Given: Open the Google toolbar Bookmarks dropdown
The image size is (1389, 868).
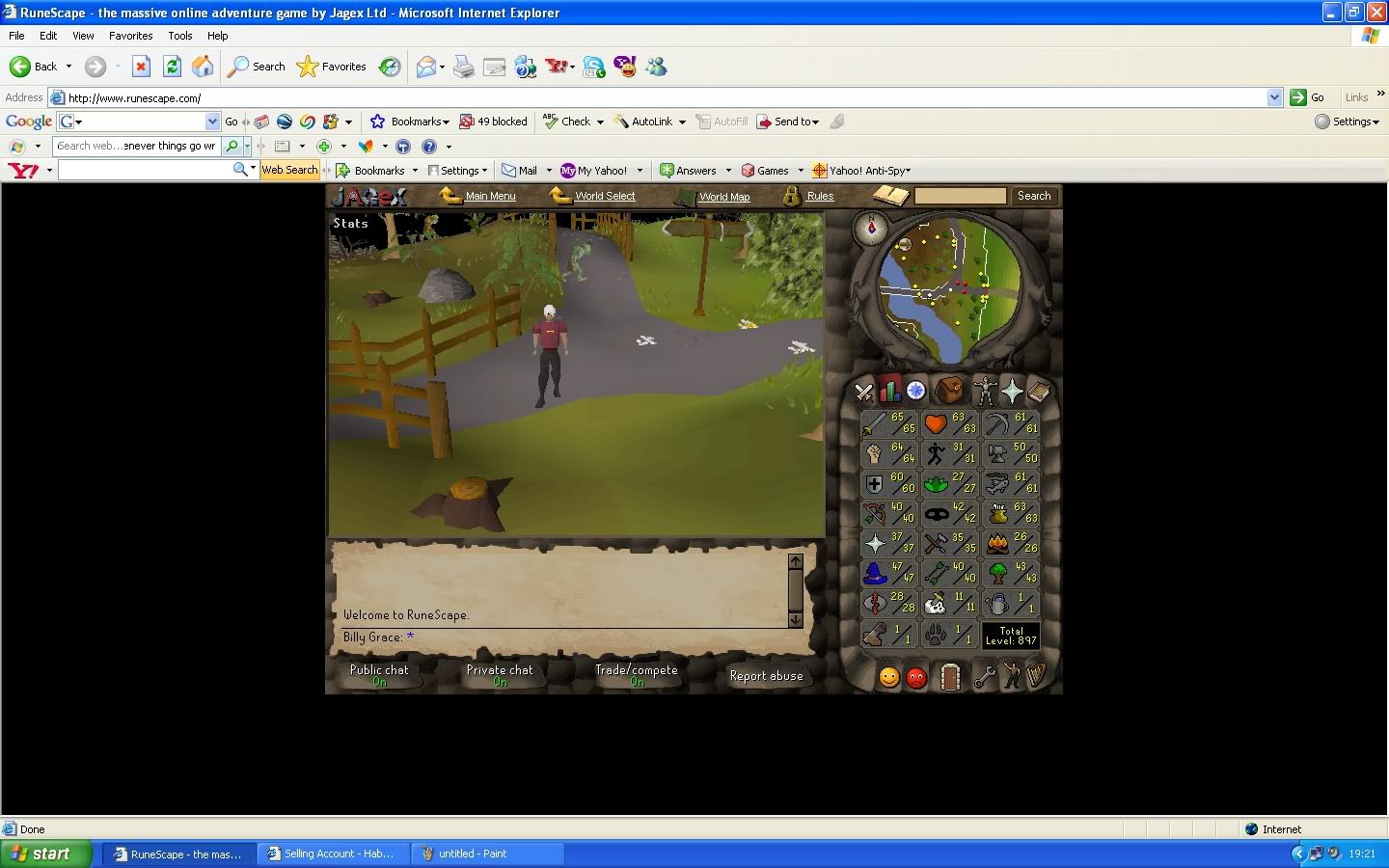Looking at the screenshot, I should [x=419, y=122].
